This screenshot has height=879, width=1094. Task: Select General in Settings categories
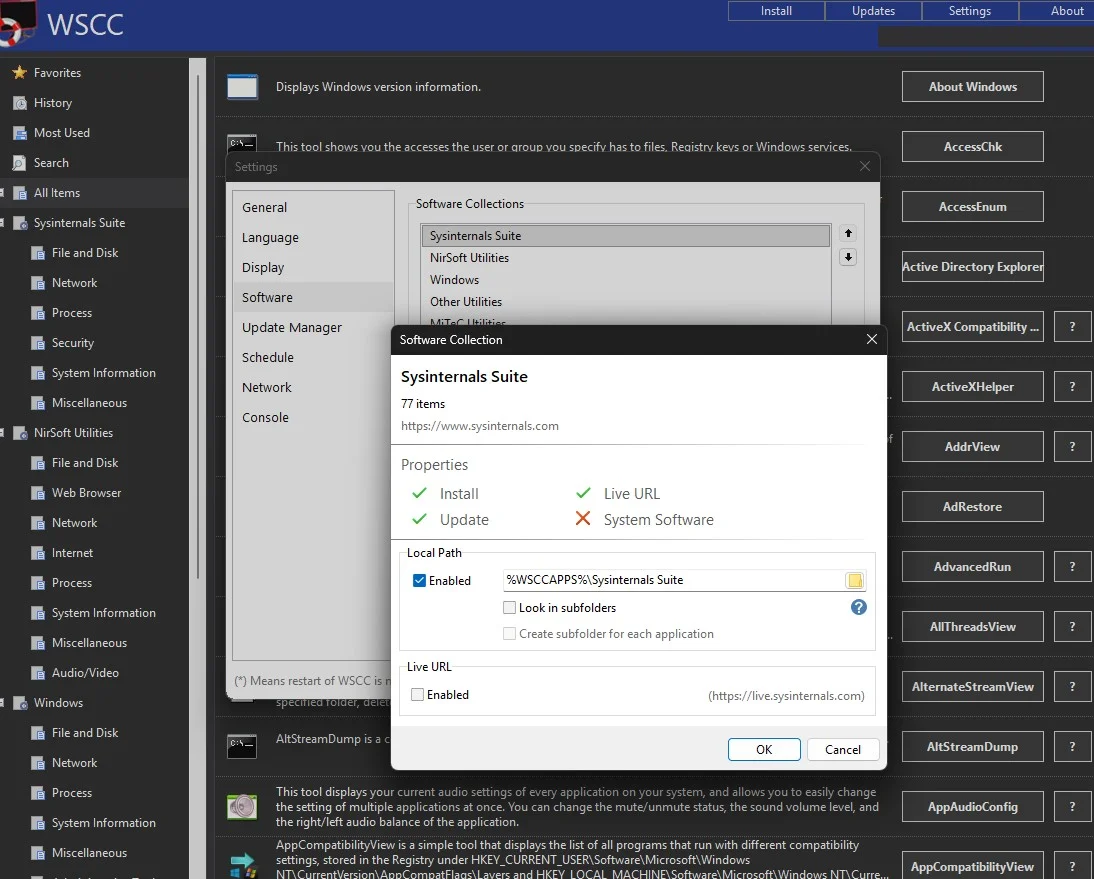click(313, 207)
